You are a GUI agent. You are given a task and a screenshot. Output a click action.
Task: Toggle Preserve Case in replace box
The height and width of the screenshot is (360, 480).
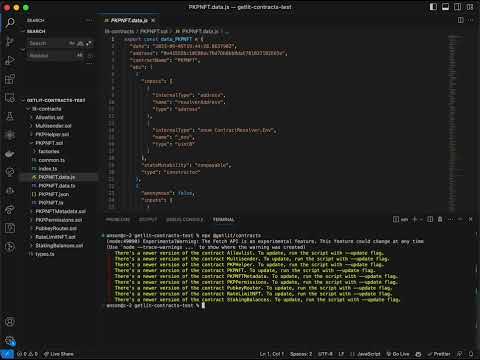(x=80, y=55)
